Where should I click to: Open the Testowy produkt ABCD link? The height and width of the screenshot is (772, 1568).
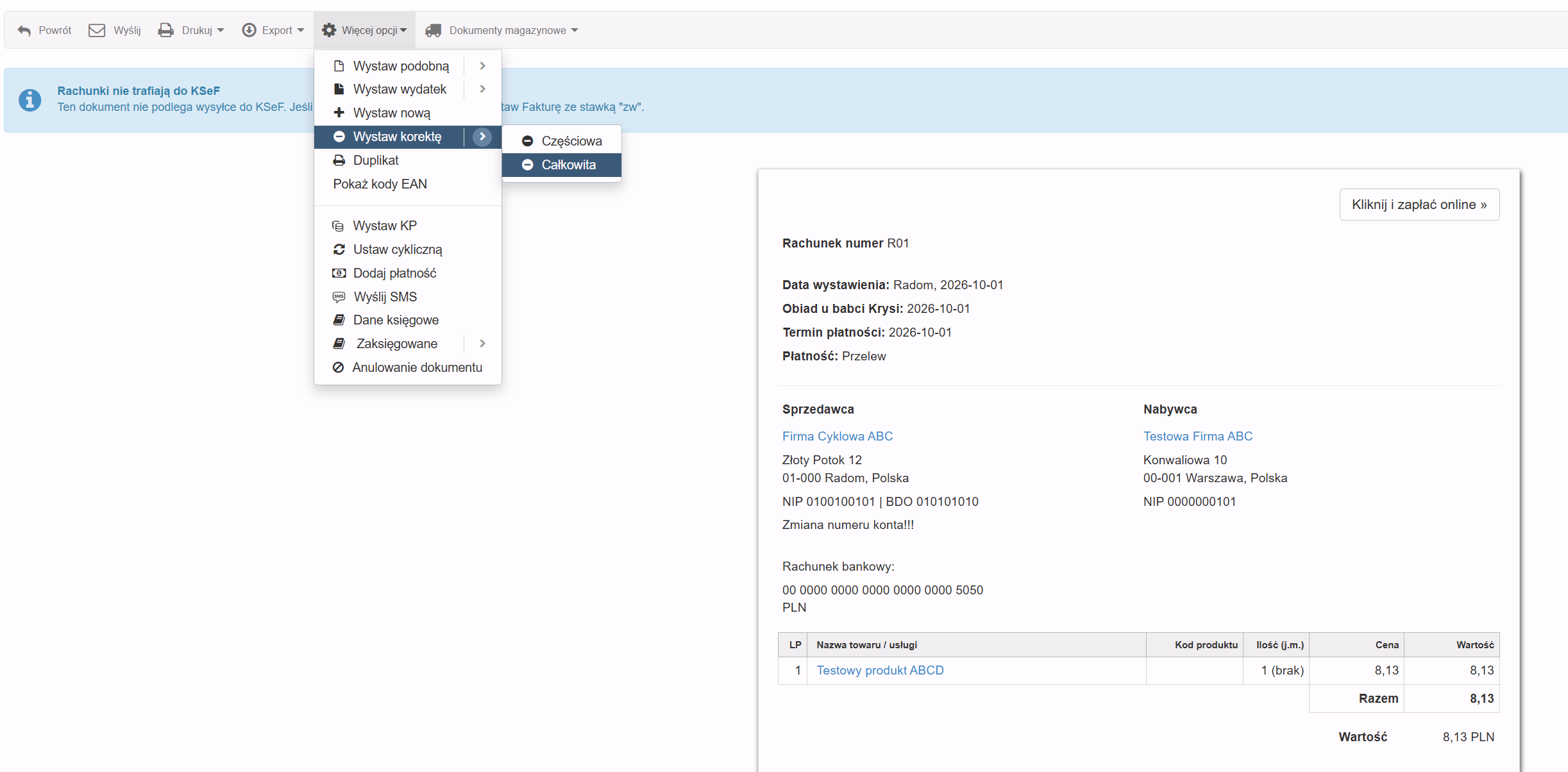tap(880, 670)
